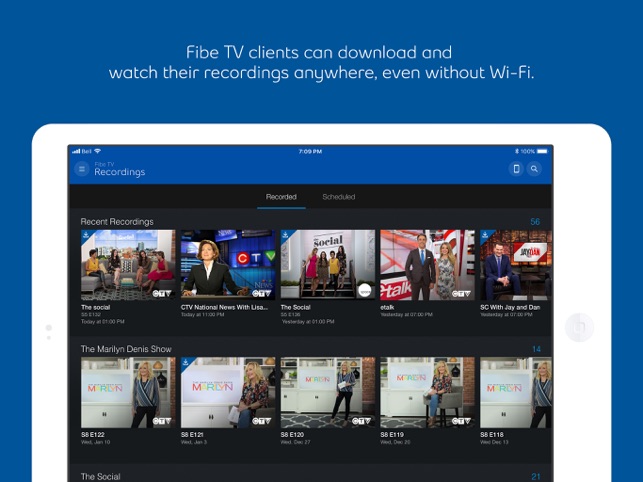The width and height of the screenshot is (643, 482).
Task: Tap the S8 E119 episode label
Action: click(392, 434)
